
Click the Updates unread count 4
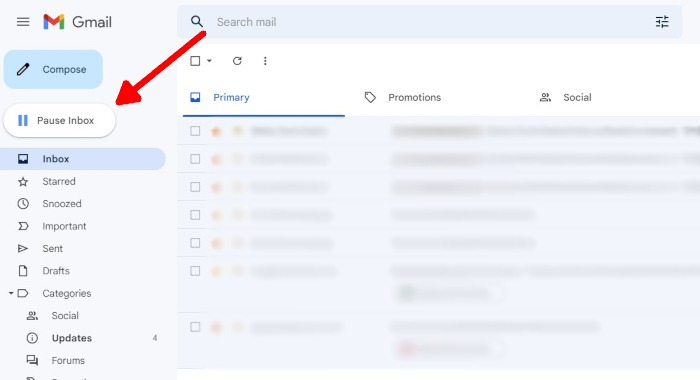click(155, 338)
